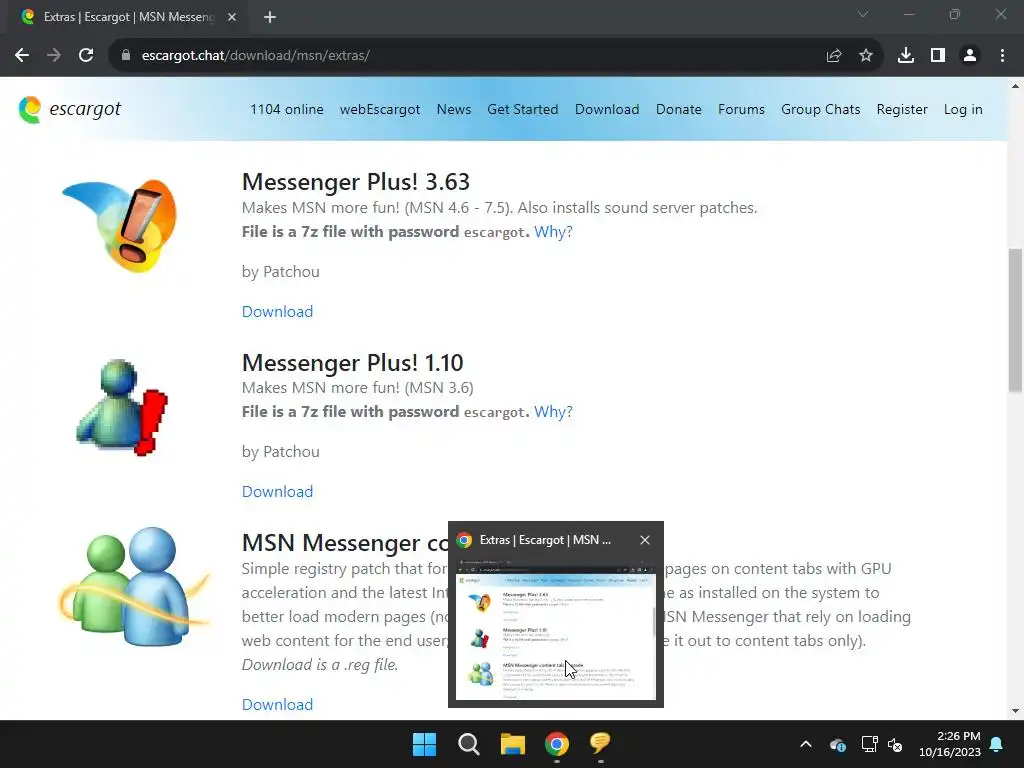Click Why? link under Messenger Plus! 3.63
Image resolution: width=1024 pixels, height=768 pixels.
[553, 232]
